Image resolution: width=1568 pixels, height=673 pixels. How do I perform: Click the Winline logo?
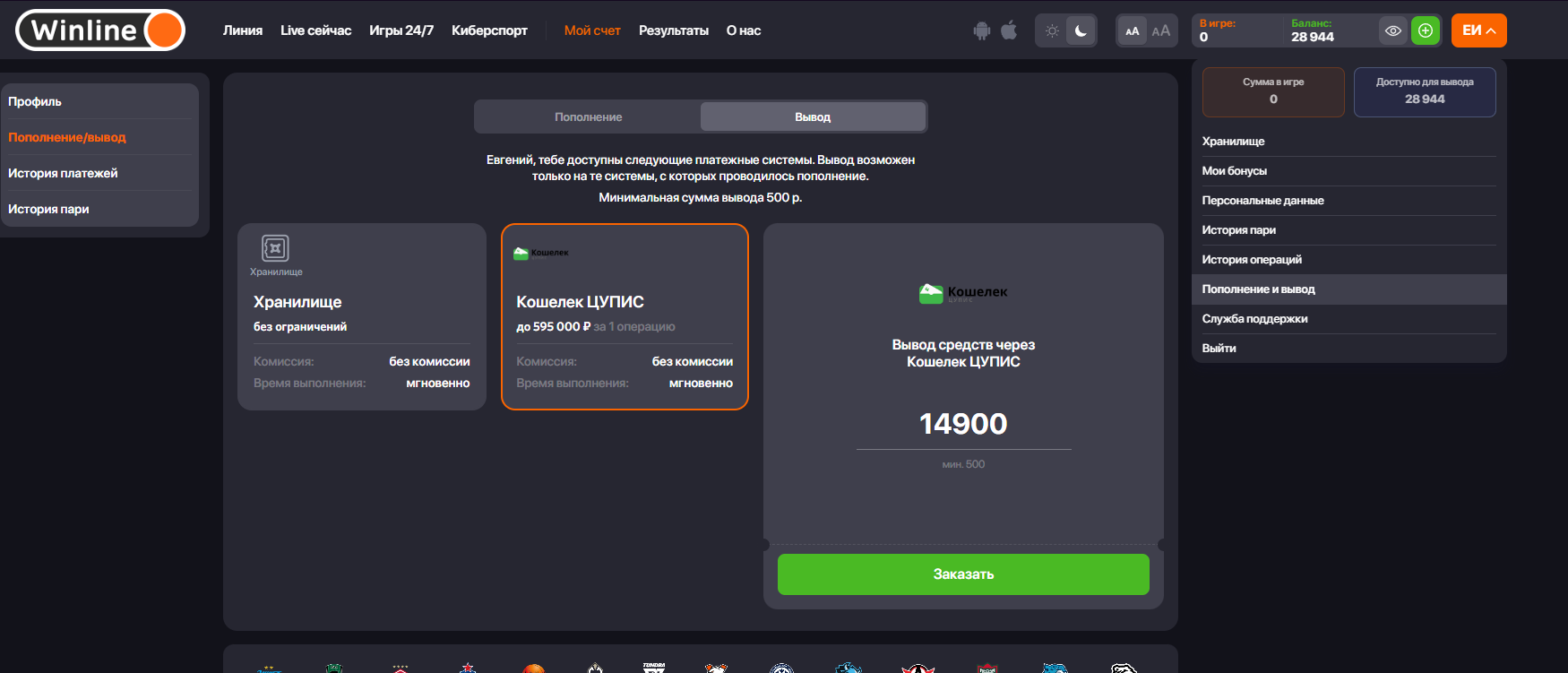click(100, 30)
